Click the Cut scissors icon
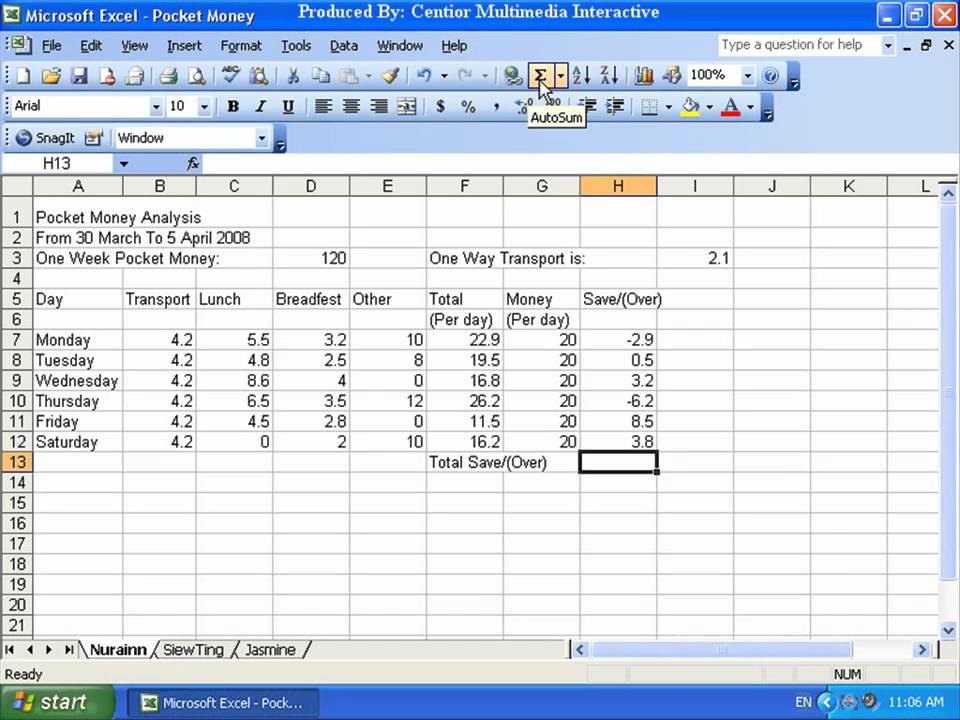960x720 pixels. point(293,76)
